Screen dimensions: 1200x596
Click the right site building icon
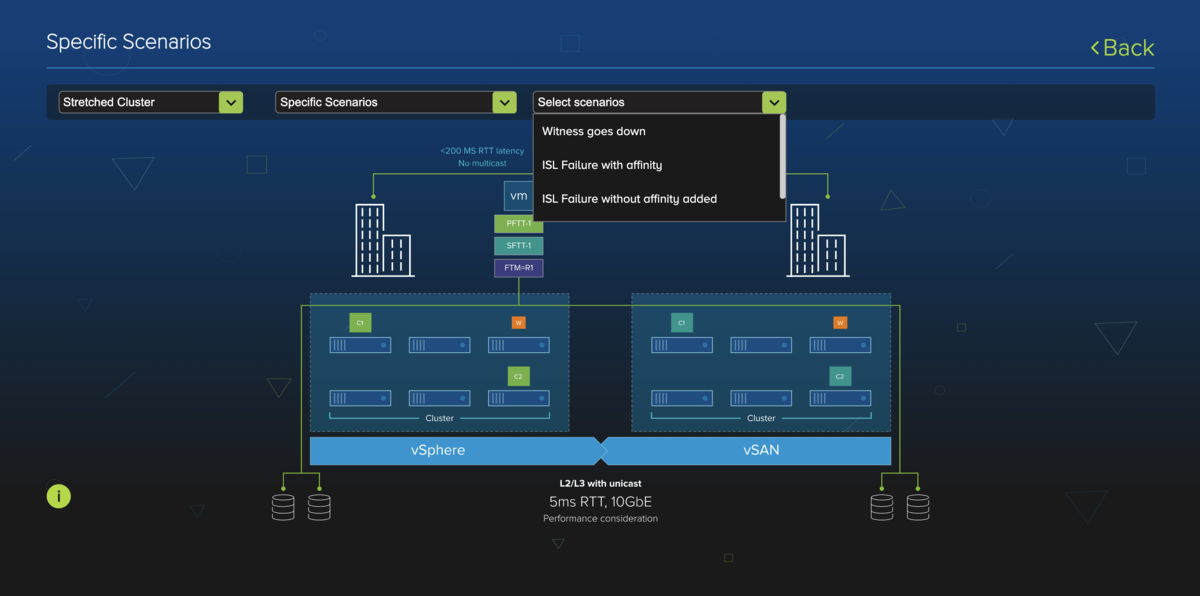[x=818, y=240]
